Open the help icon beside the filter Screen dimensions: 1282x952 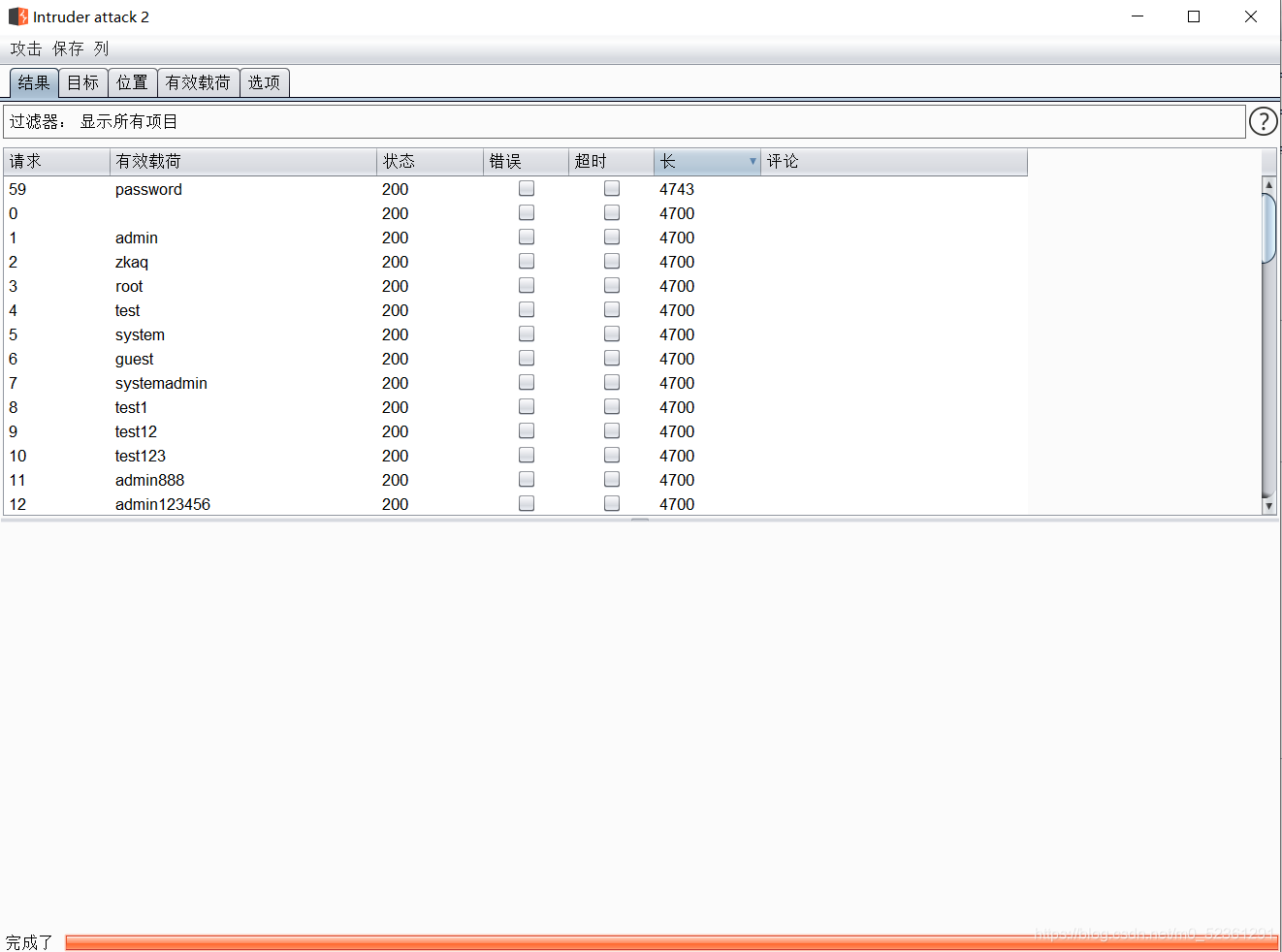(1263, 121)
